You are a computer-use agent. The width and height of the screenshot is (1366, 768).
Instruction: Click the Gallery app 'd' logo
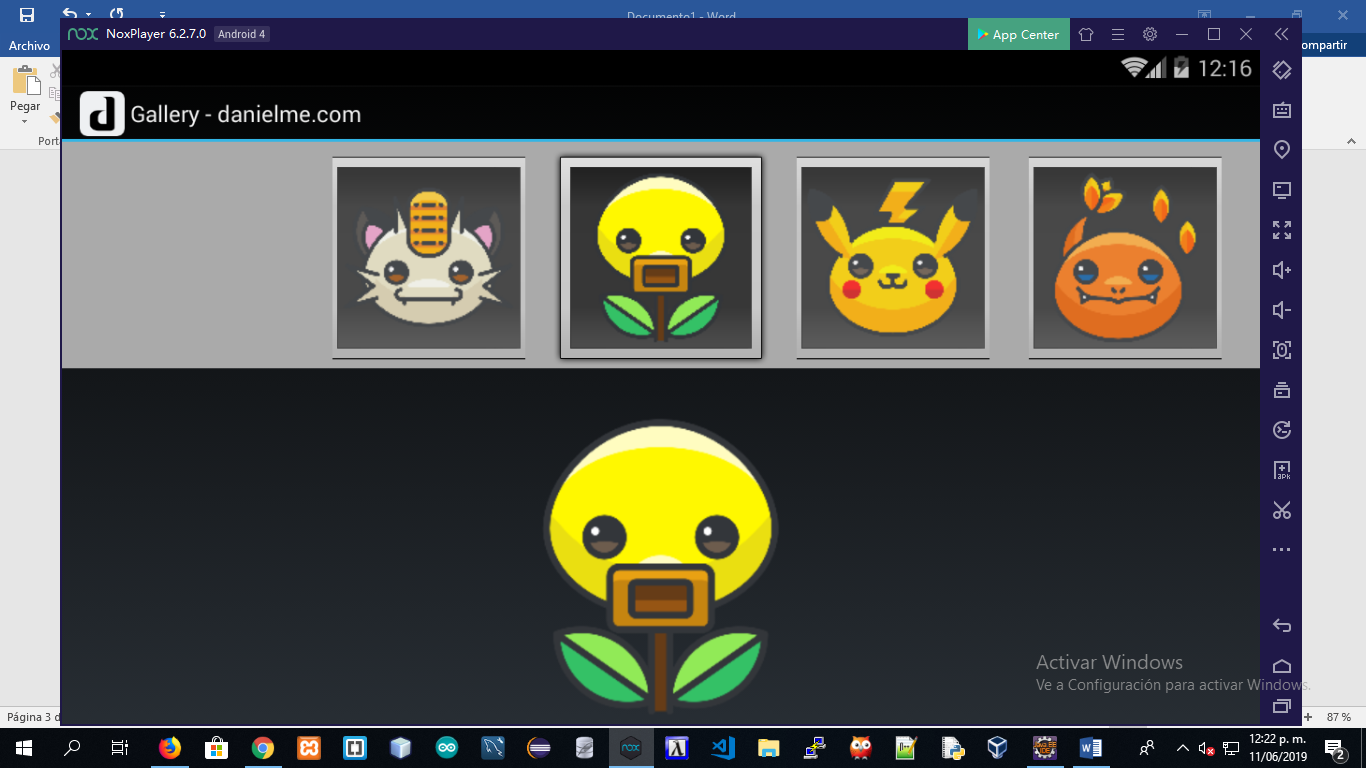click(x=102, y=114)
